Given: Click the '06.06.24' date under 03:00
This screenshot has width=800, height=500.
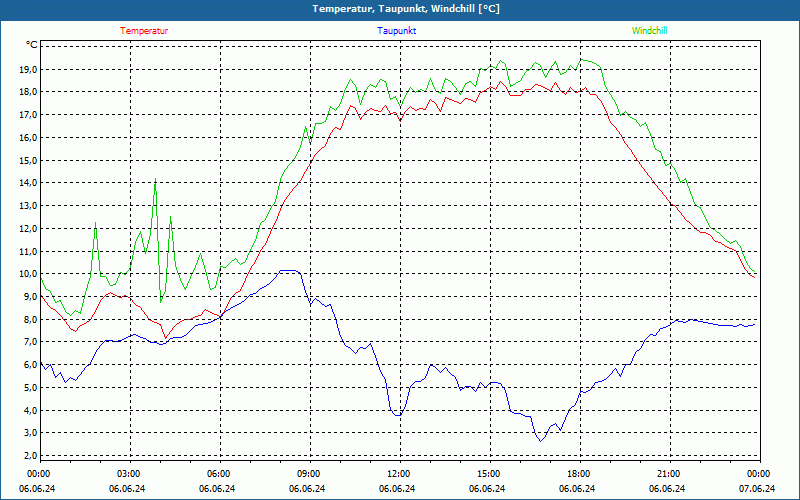Looking at the screenshot, I should tap(127, 488).
